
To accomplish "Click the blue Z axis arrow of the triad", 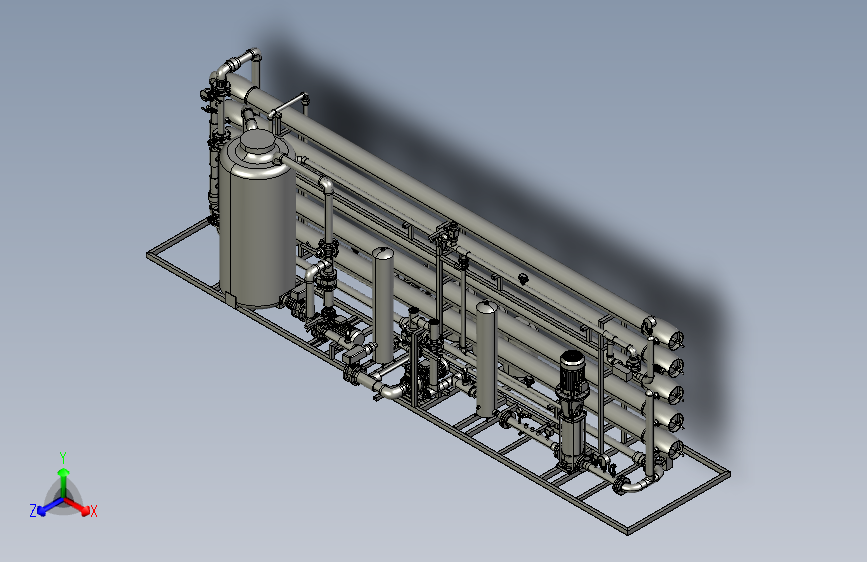I will [x=50, y=506].
